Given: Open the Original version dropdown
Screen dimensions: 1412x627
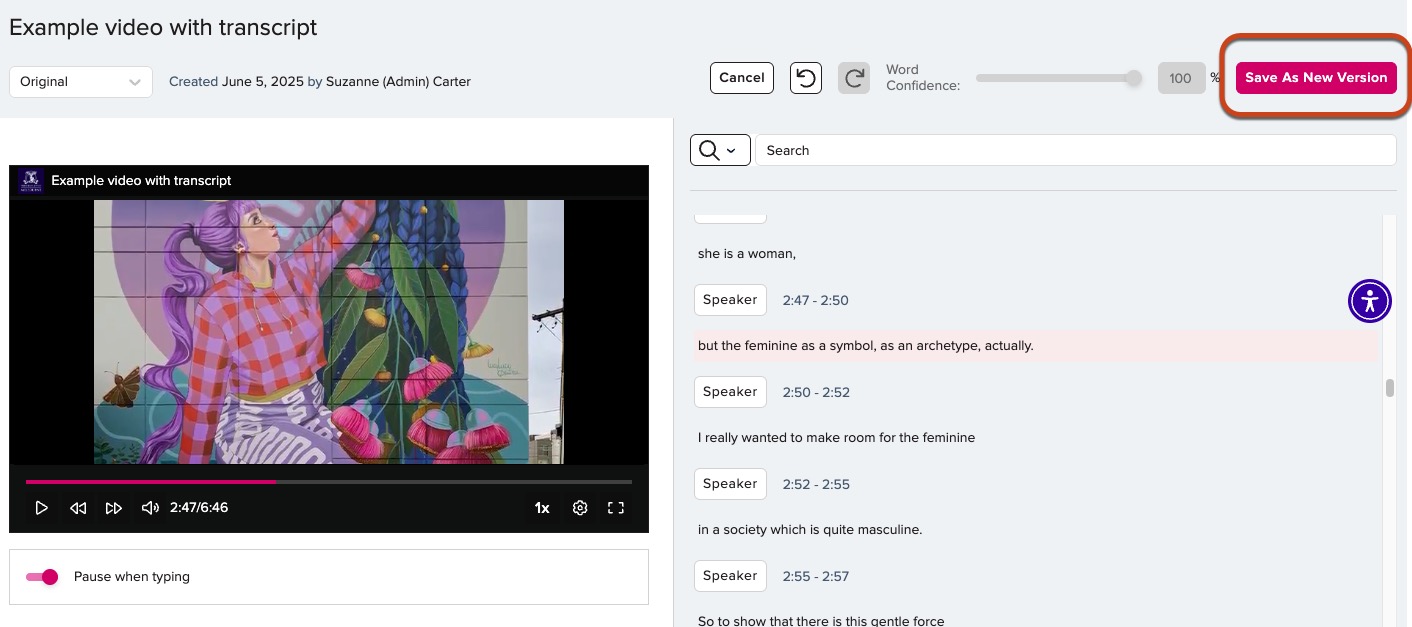Looking at the screenshot, I should tap(81, 82).
